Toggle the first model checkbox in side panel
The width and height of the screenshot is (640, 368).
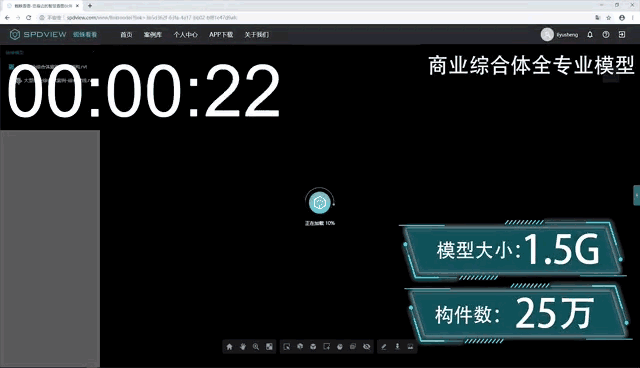coord(11,67)
